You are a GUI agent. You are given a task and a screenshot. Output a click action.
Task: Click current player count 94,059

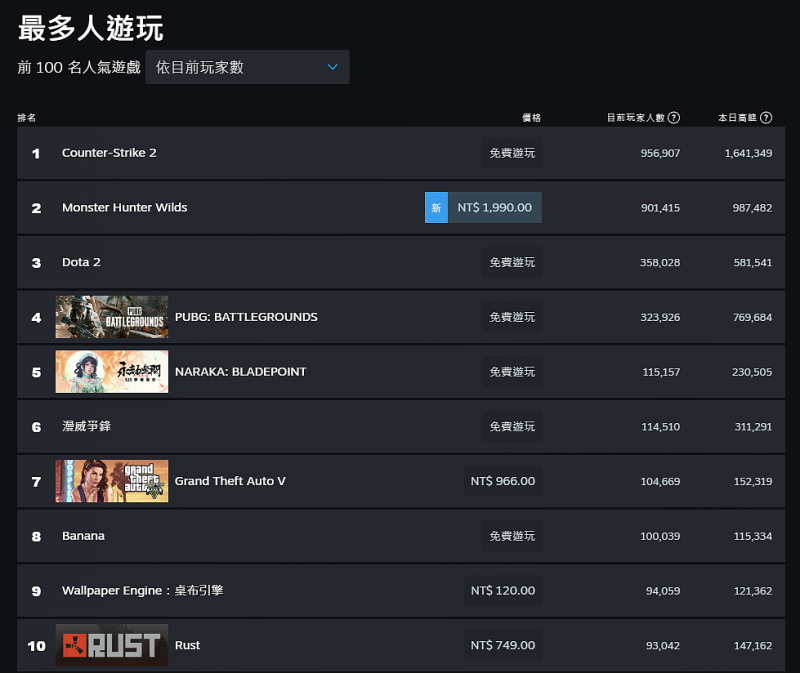(x=663, y=591)
